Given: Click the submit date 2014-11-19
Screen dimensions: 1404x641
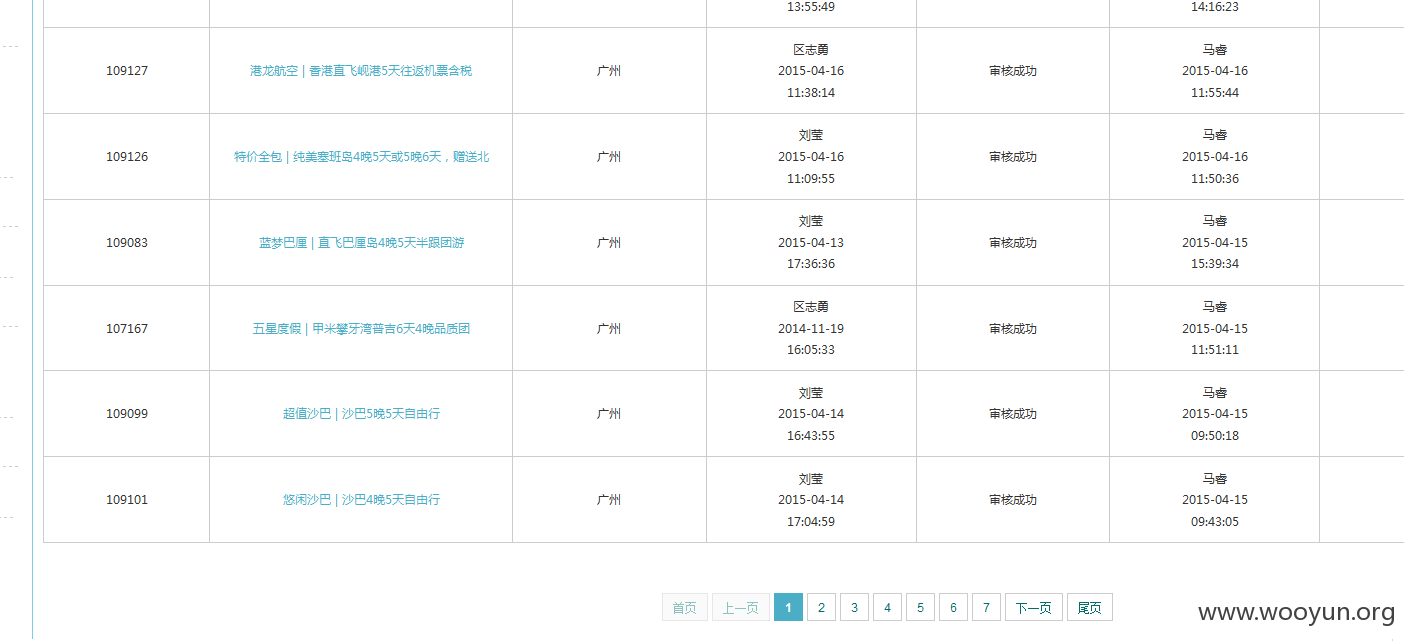Looking at the screenshot, I should (x=811, y=329).
